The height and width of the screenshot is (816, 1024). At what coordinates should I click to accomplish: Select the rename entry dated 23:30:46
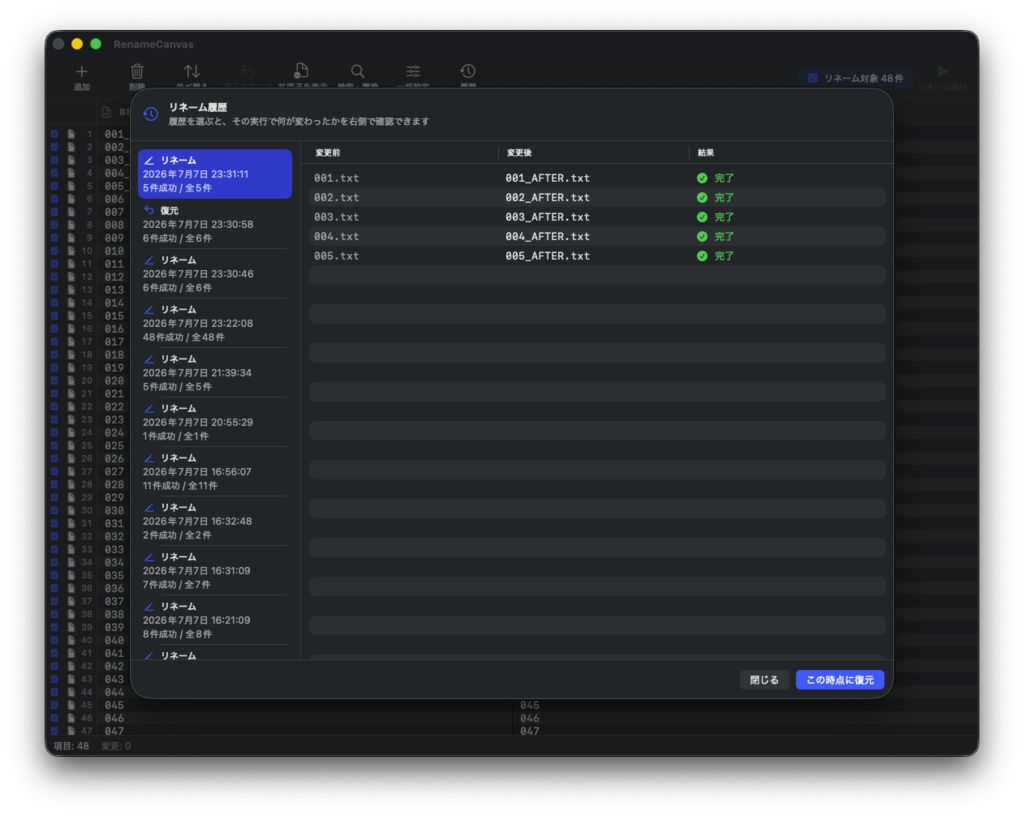click(215, 274)
